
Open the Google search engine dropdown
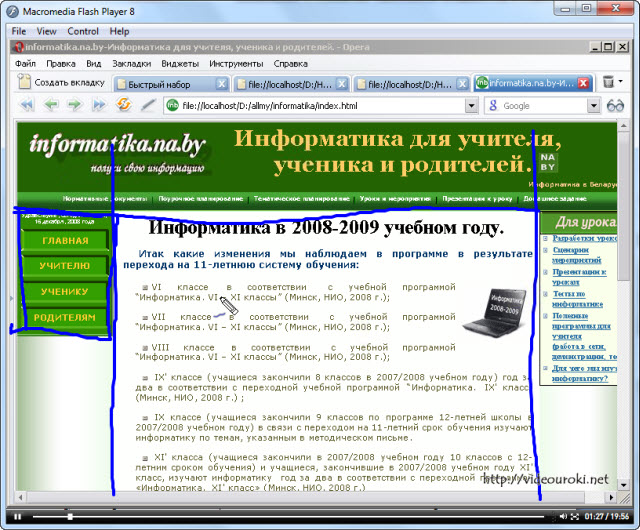(593, 106)
